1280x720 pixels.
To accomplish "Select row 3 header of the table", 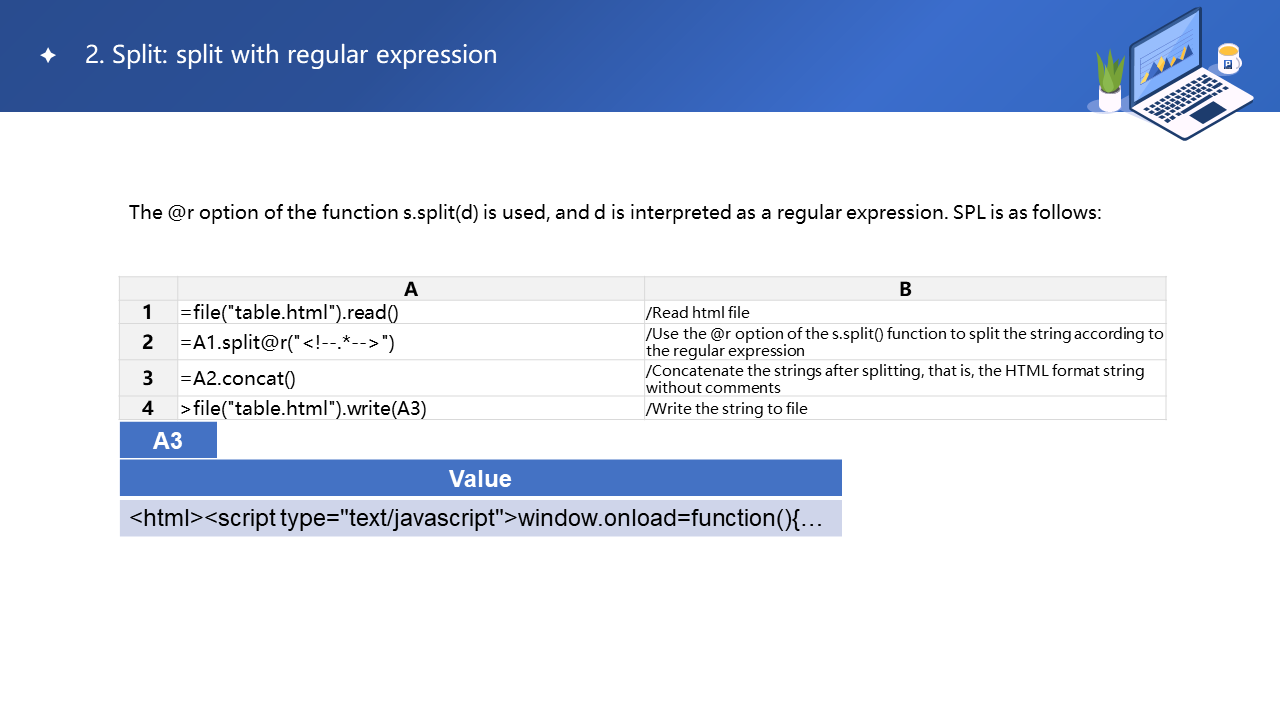I will 148,378.
